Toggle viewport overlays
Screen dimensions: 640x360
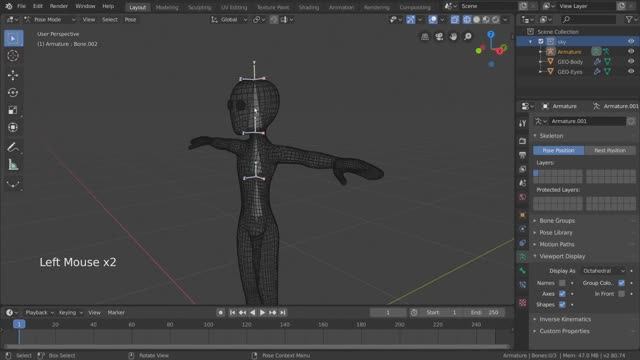click(433, 20)
